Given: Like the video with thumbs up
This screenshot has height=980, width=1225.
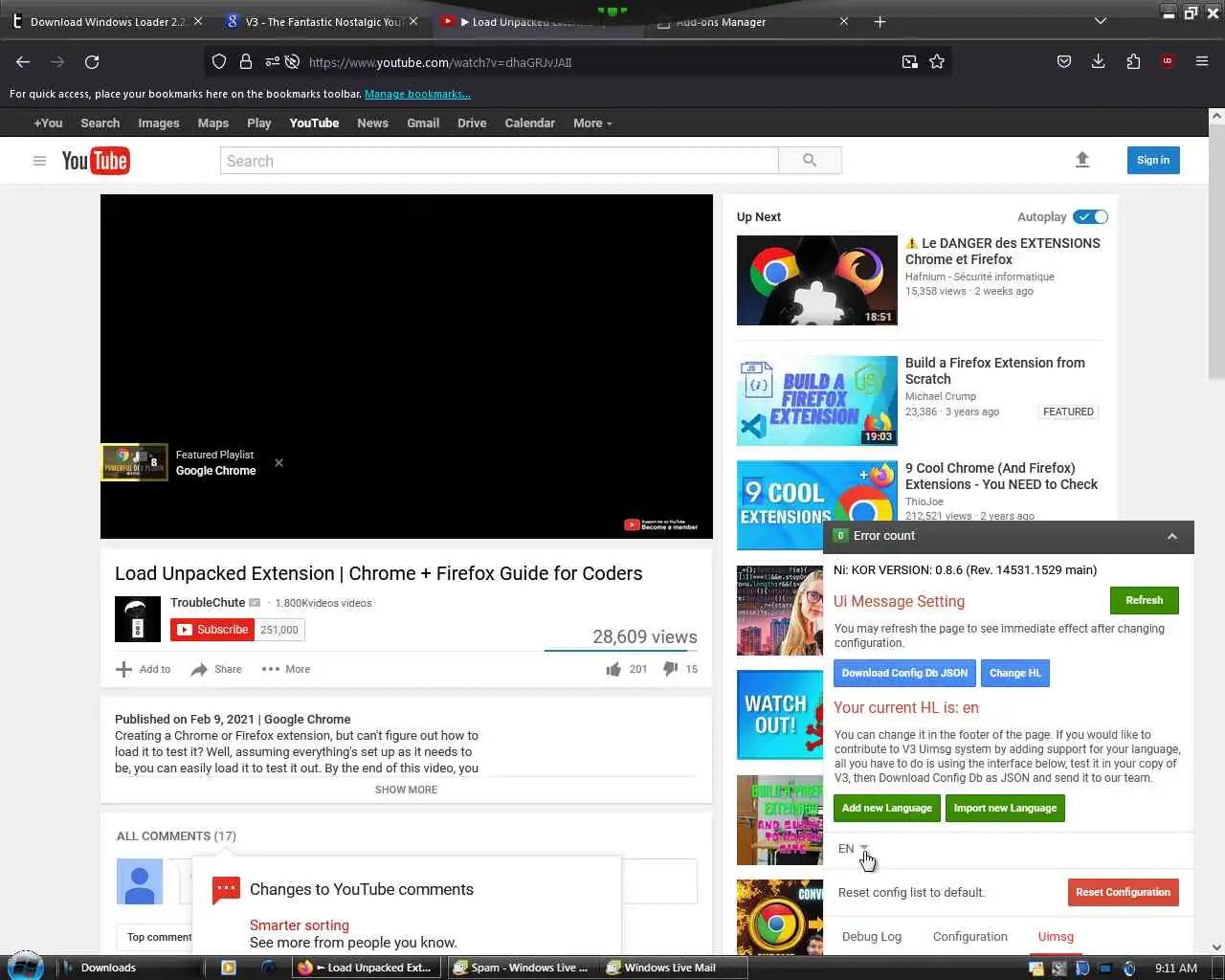Looking at the screenshot, I should [x=613, y=669].
